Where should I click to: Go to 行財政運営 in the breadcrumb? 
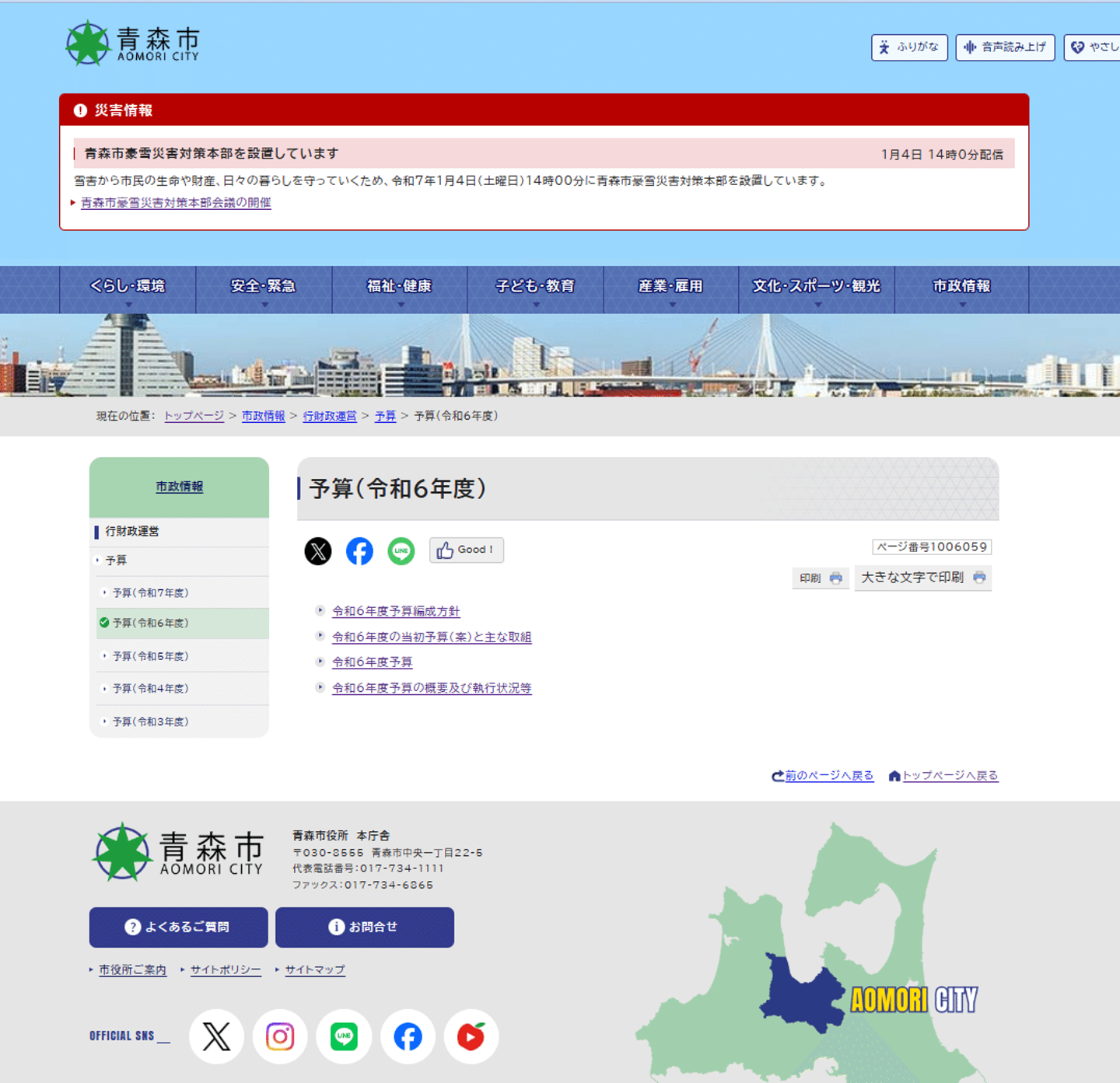(x=330, y=417)
